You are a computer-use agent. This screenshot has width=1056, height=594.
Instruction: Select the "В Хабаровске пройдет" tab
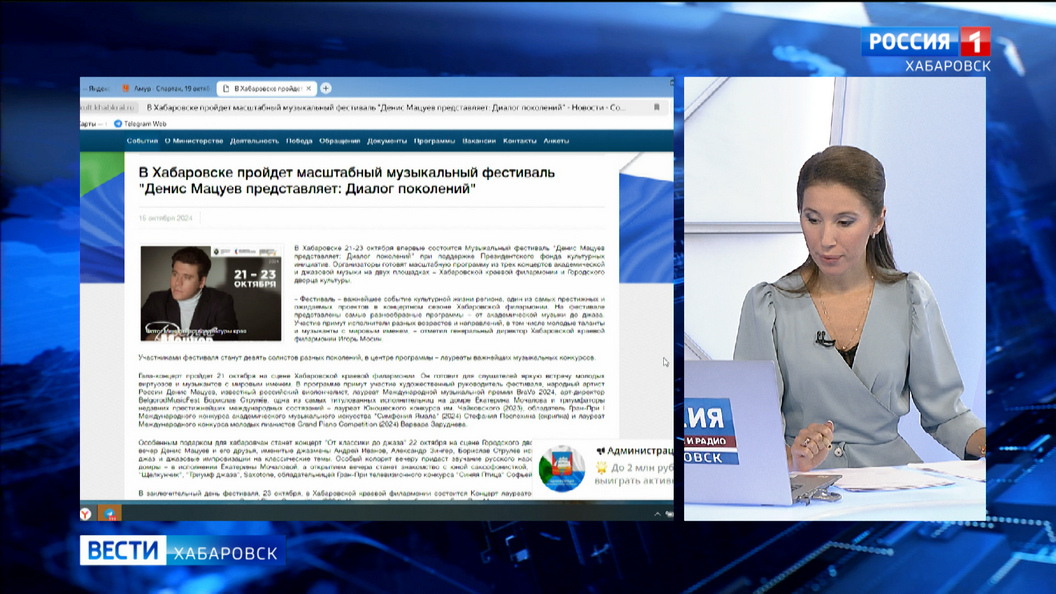pyautogui.click(x=267, y=88)
